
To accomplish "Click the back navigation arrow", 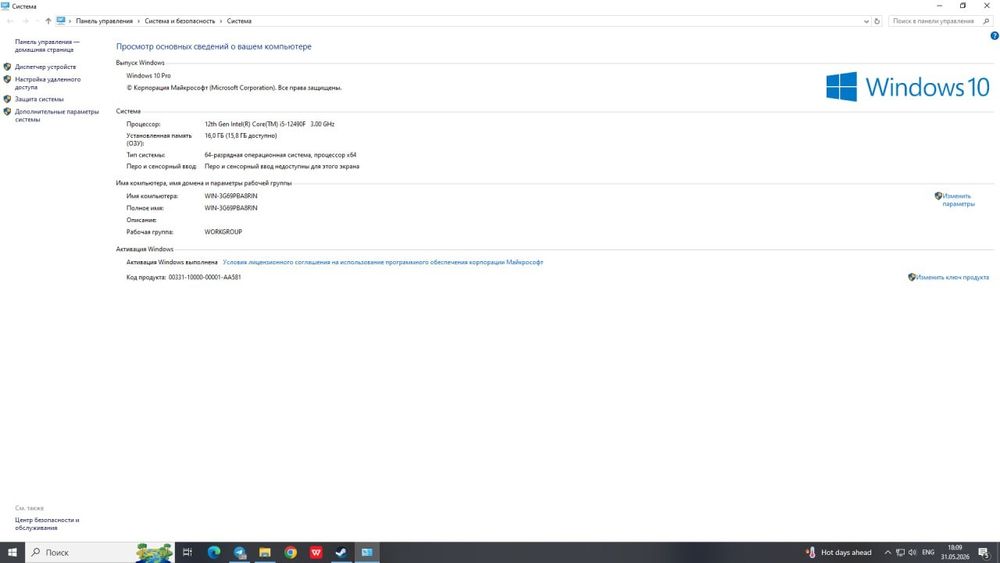I will pyautogui.click(x=10, y=21).
